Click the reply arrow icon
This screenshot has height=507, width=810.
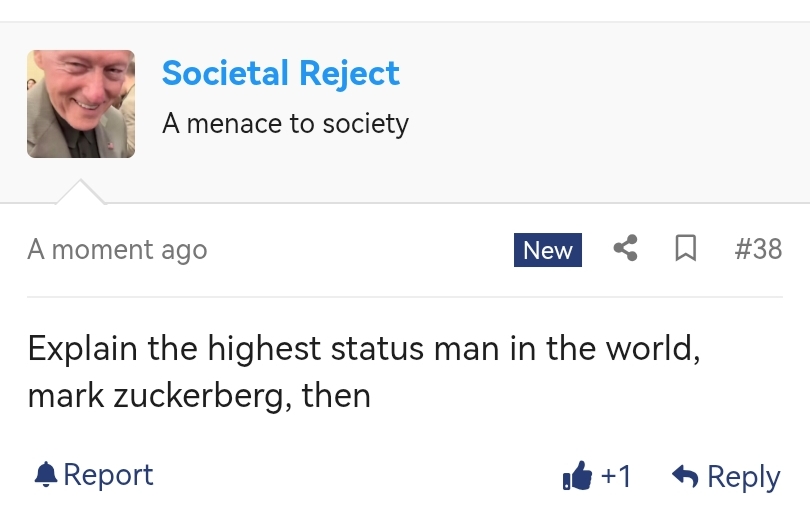[x=685, y=477]
